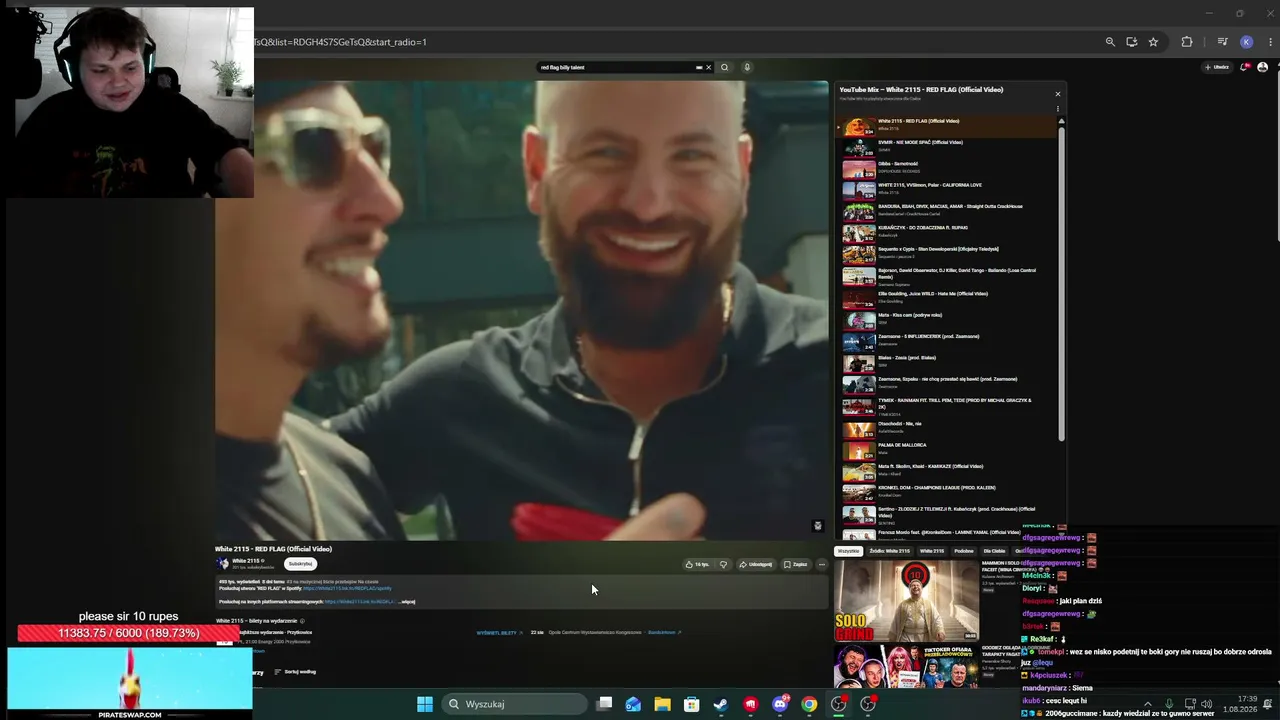Click the YouTube search magnifier button
The height and width of the screenshot is (720, 1280).
click(x=725, y=67)
